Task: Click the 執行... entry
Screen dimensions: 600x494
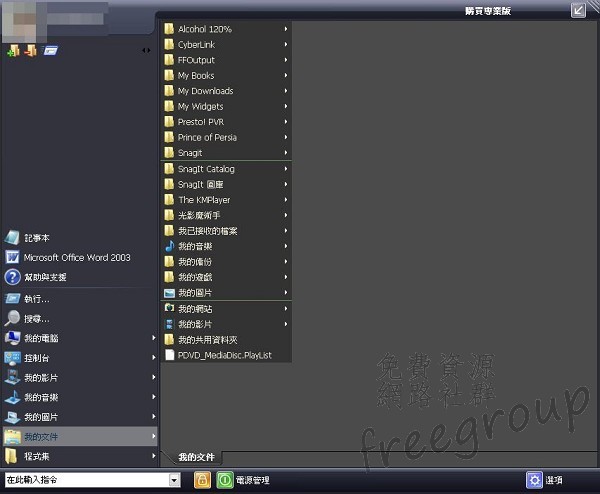Action: [80, 299]
